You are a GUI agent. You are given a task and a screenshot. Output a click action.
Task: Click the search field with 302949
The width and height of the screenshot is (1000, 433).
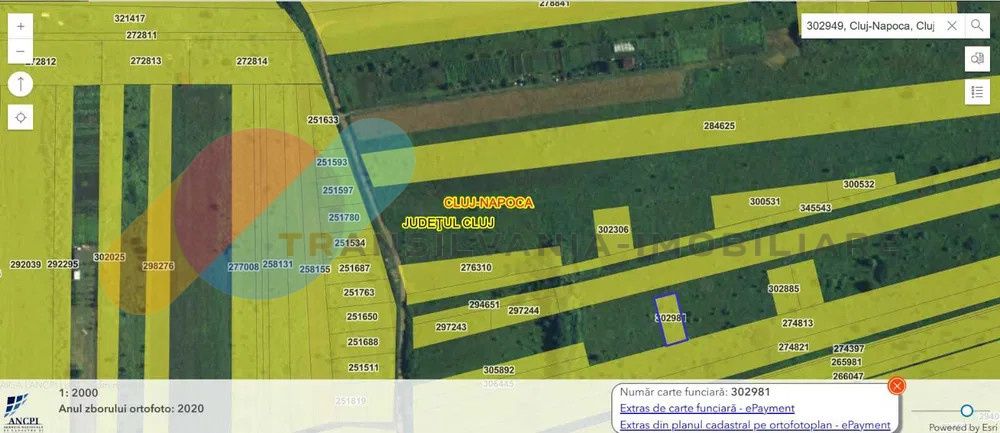click(x=870, y=25)
